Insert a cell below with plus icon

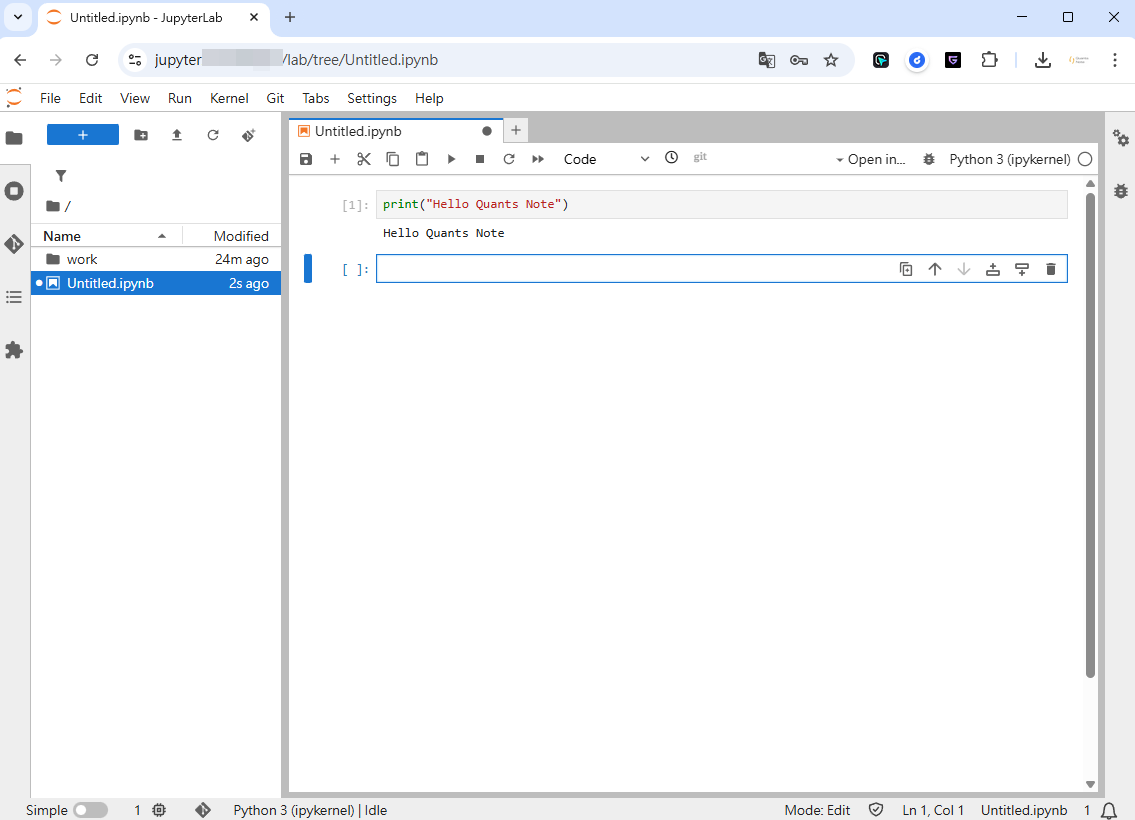(334, 159)
